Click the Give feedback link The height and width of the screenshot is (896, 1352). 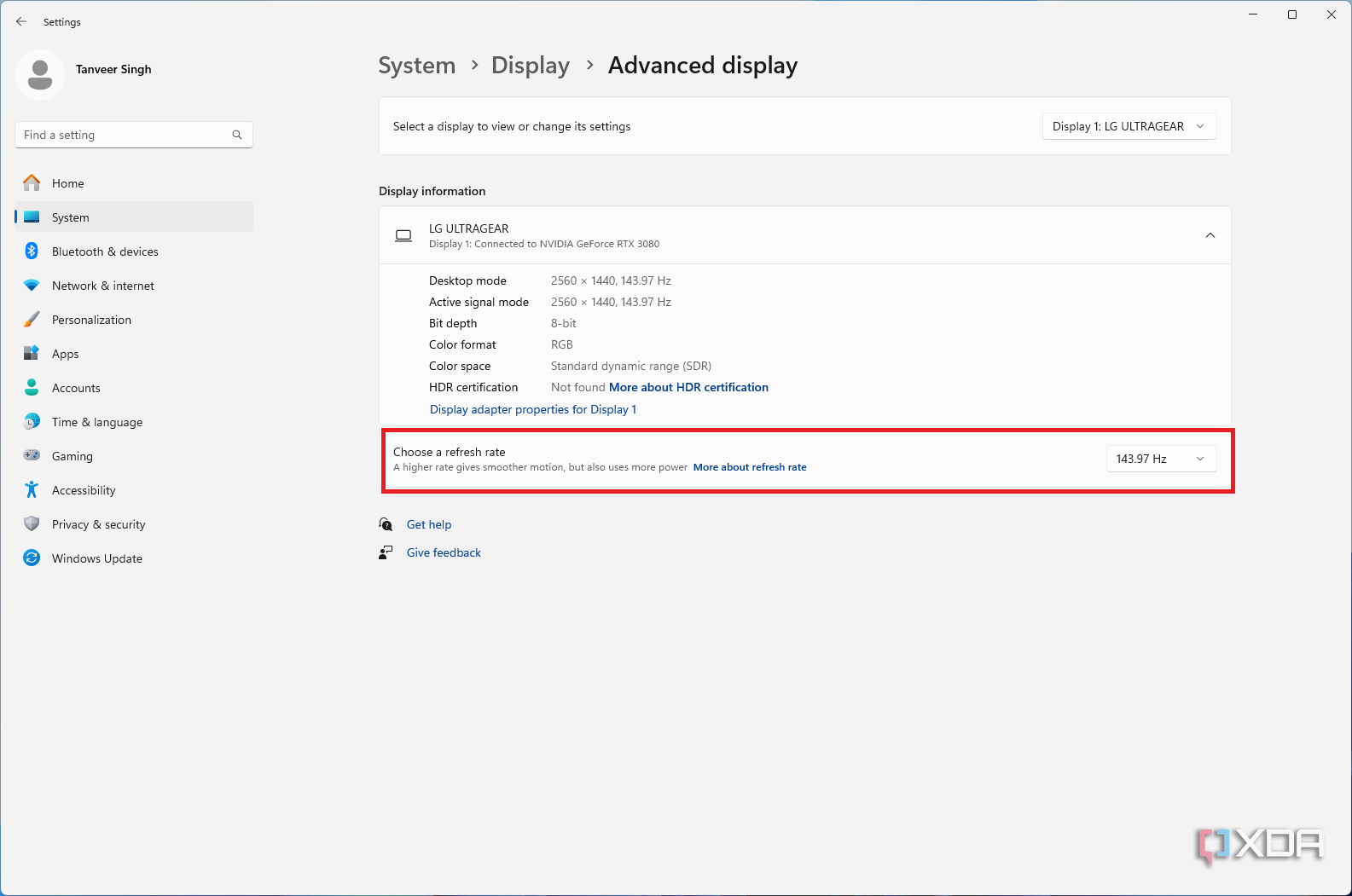[x=444, y=552]
